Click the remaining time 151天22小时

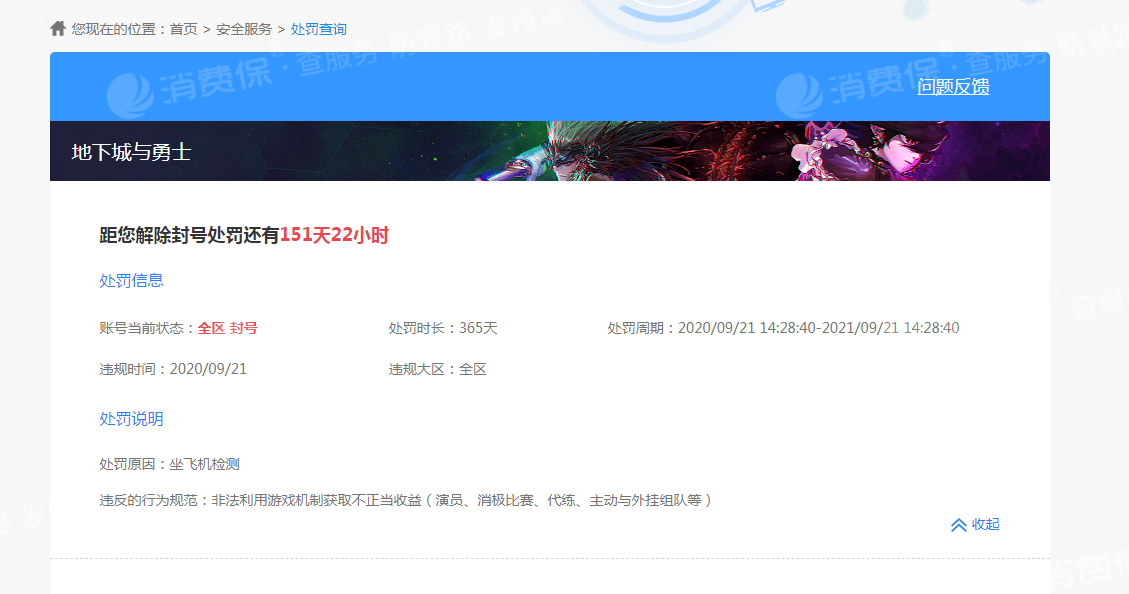[334, 235]
